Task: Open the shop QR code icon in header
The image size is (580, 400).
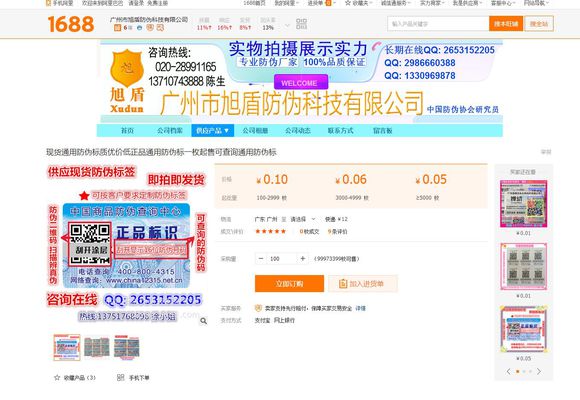Action: tap(301, 24)
